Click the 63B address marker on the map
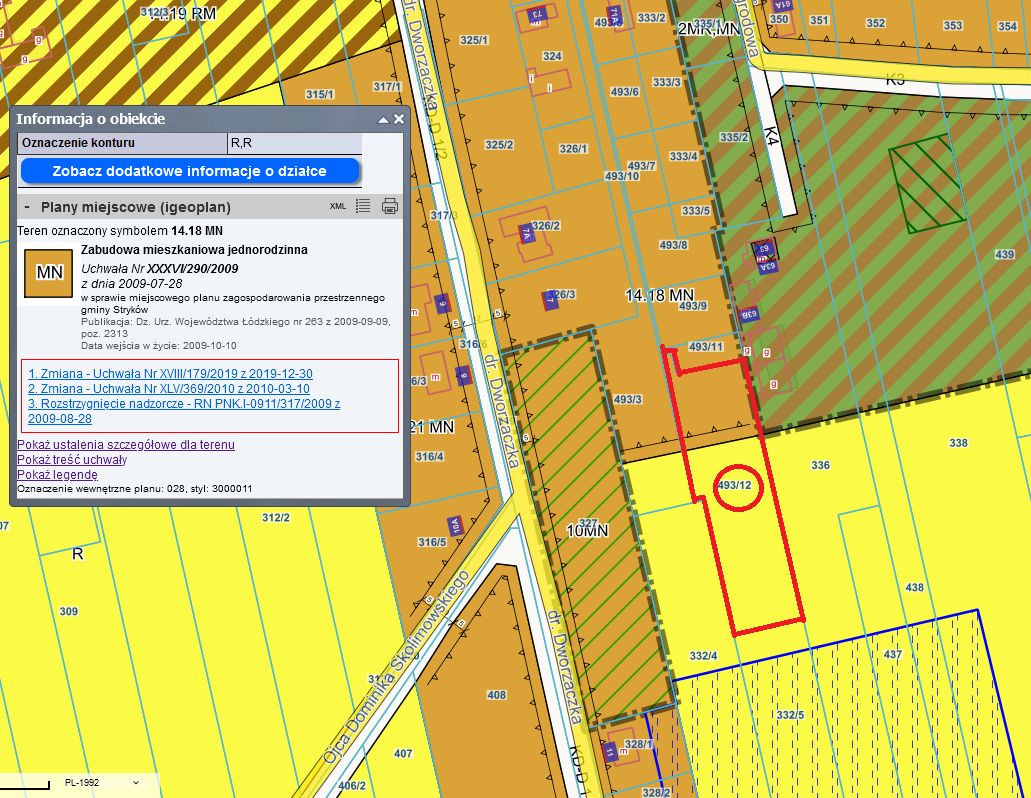 tap(750, 314)
